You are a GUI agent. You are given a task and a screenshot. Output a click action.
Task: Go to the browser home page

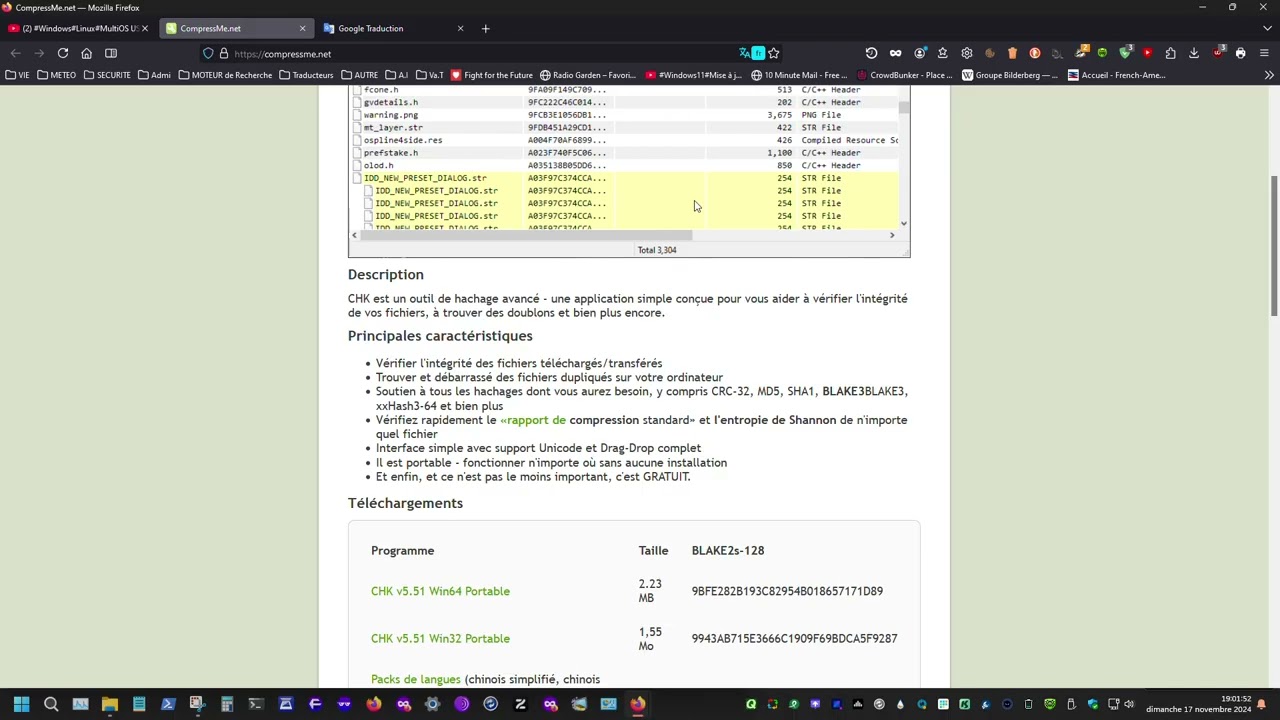[86, 53]
